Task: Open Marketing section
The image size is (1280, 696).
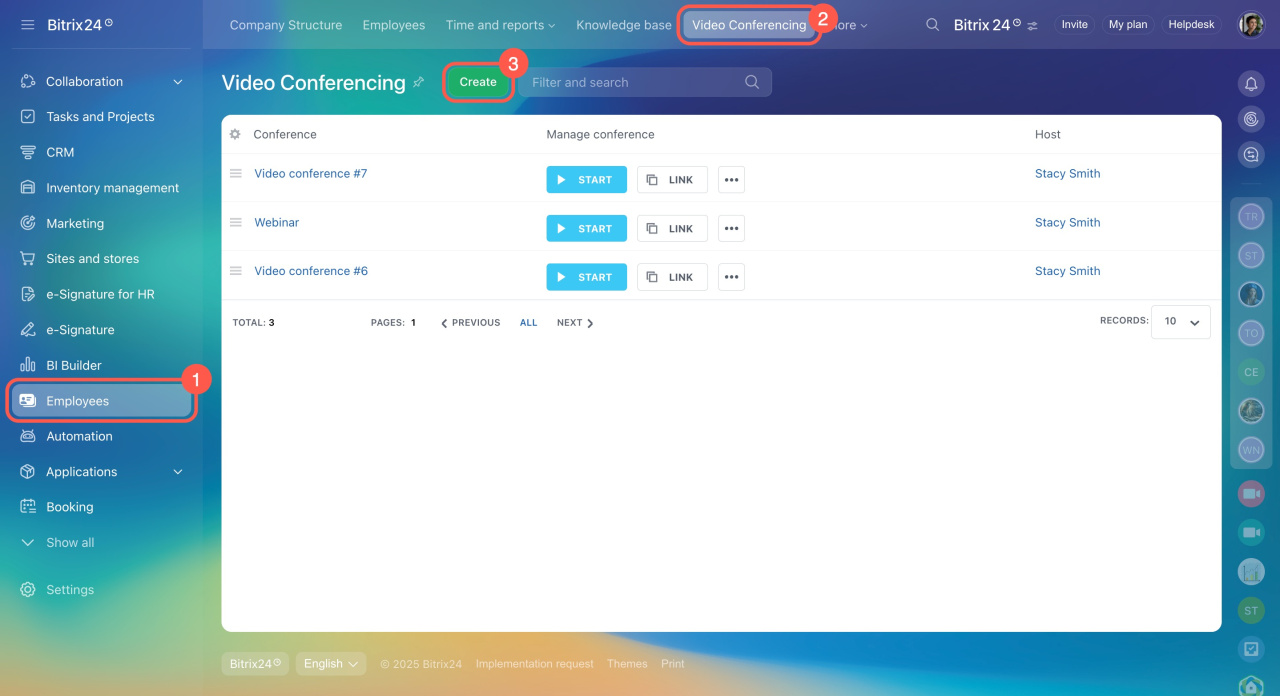Action: tap(75, 223)
